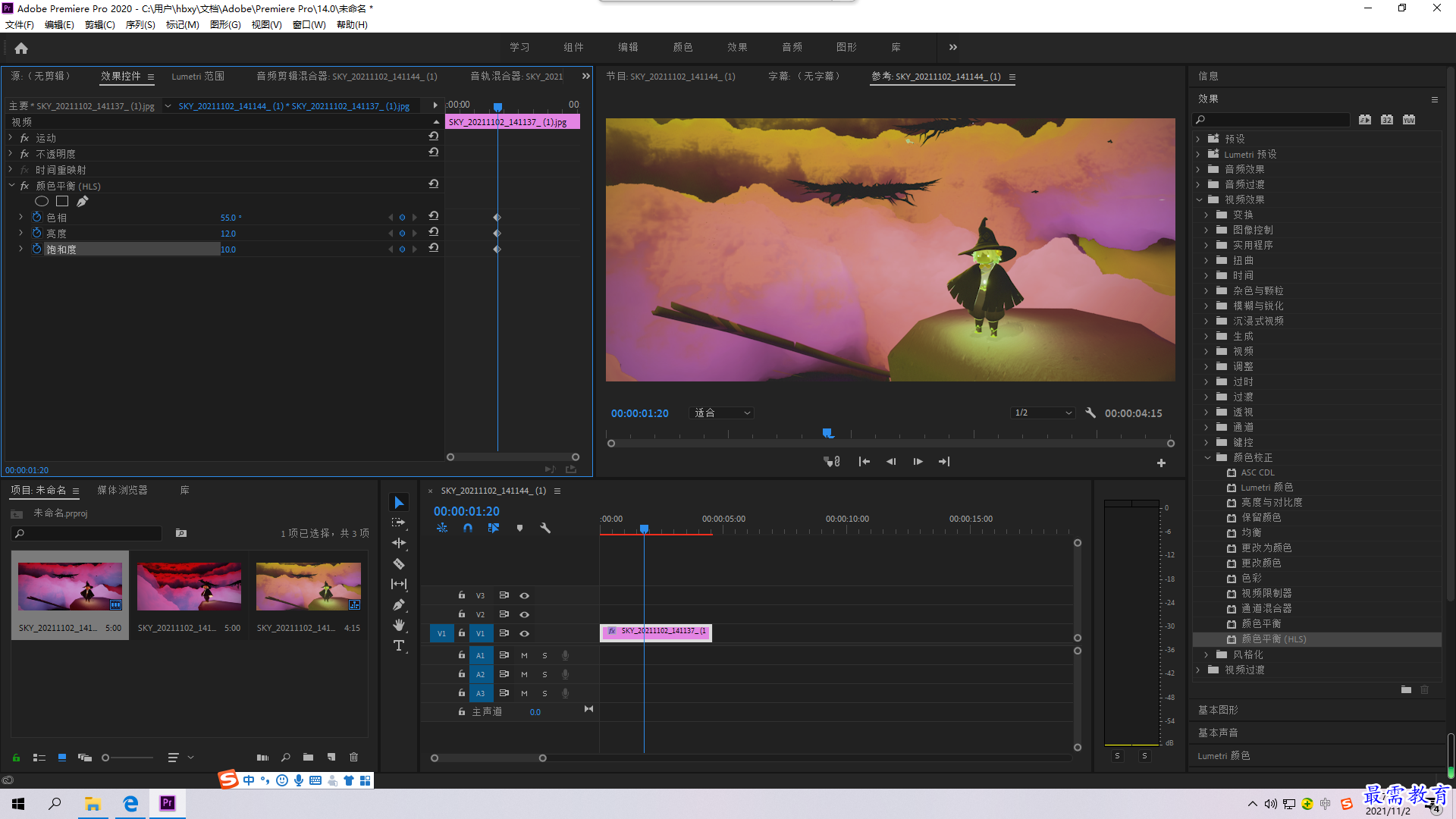
Task: Click the program monitor settings wrench
Action: (1090, 413)
